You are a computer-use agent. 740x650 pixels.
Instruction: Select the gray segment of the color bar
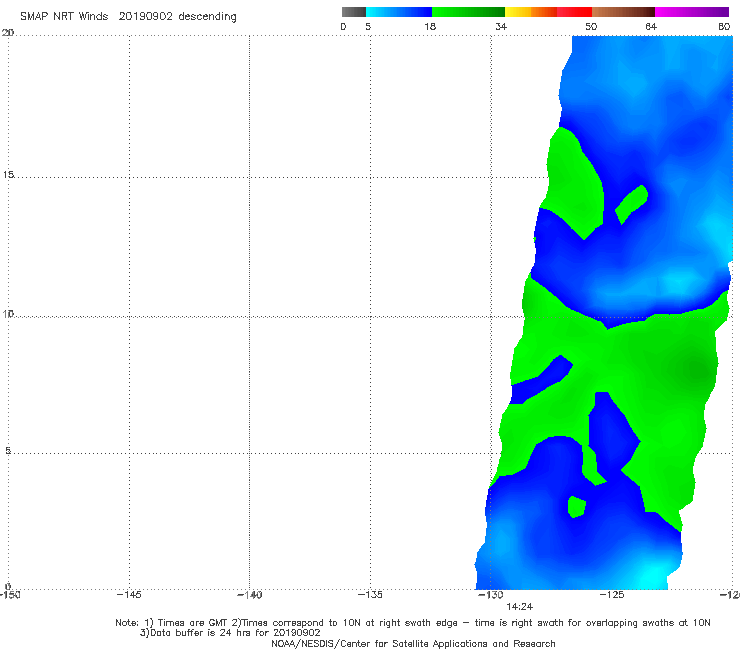click(353, 12)
